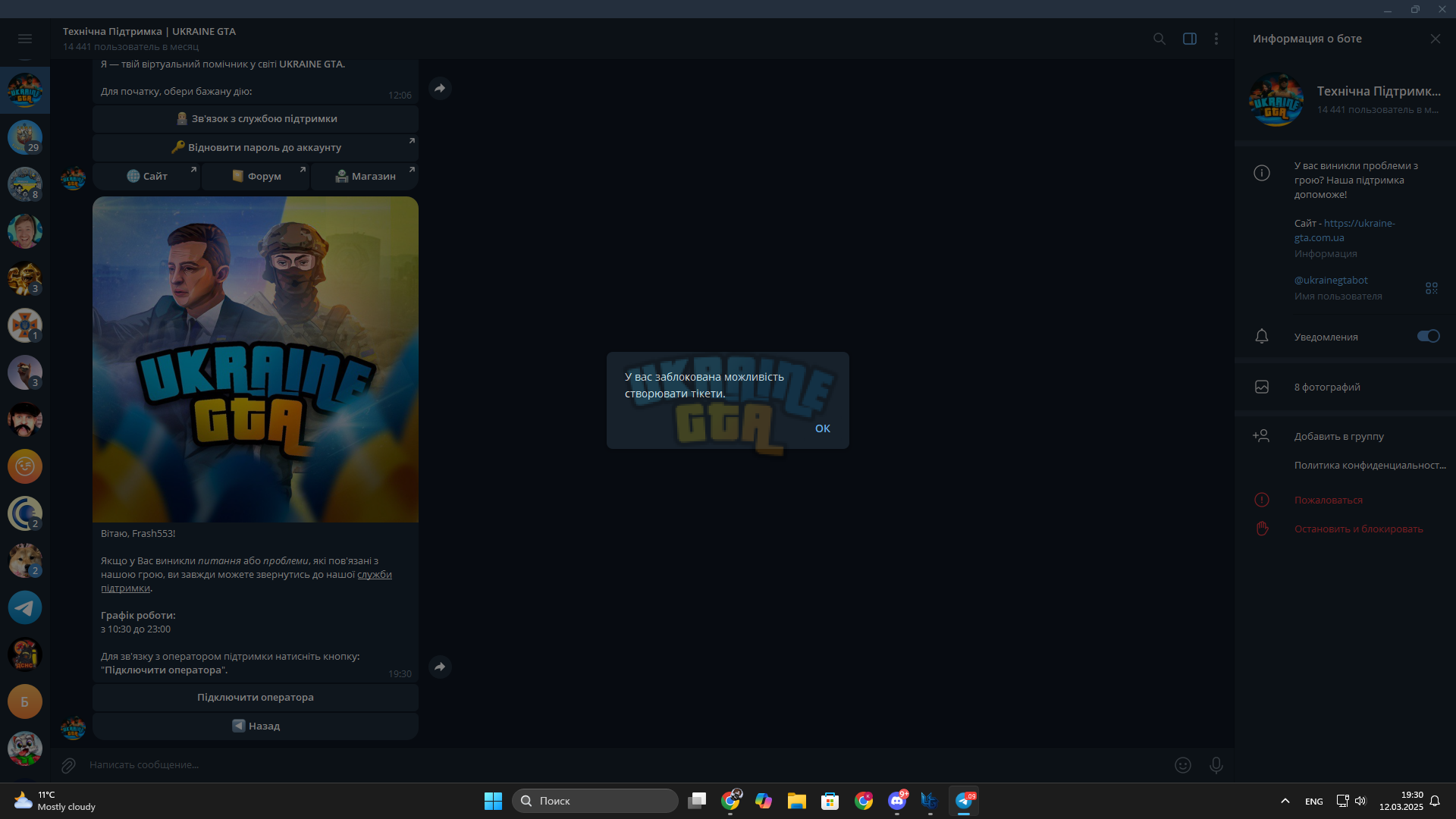Start voice message recording
Image resolution: width=1456 pixels, height=819 pixels.
click(1216, 765)
